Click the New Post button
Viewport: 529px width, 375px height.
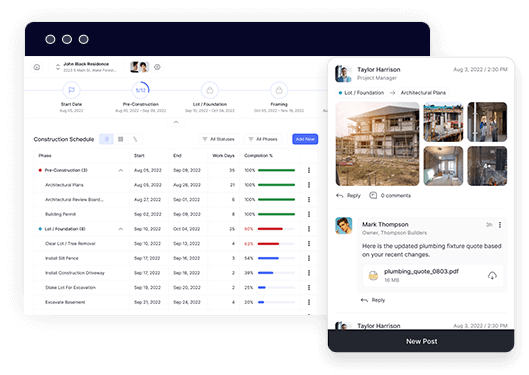click(x=421, y=341)
